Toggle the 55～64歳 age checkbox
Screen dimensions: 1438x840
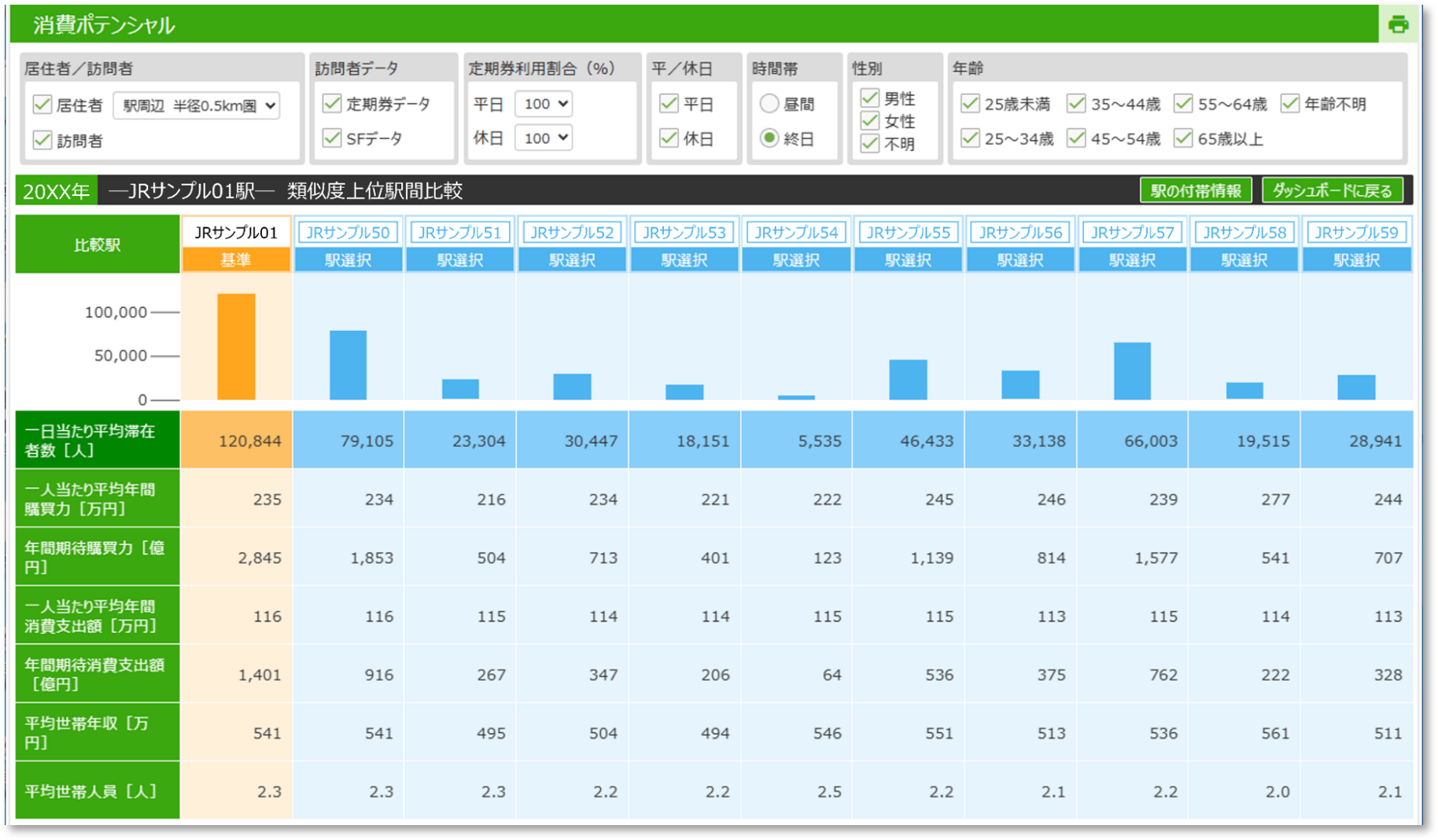(x=1183, y=103)
